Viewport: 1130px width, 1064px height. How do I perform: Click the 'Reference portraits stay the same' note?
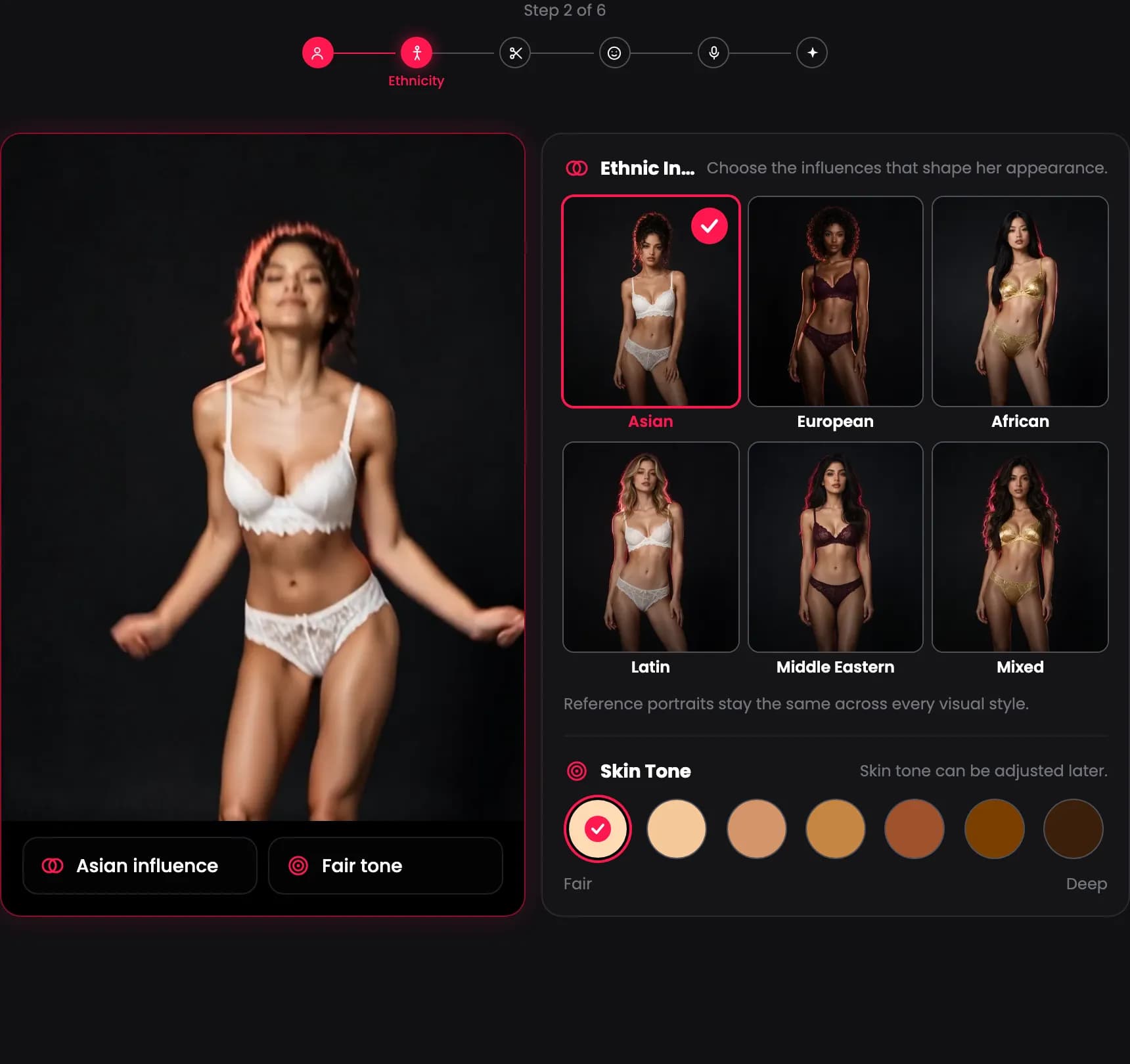[796, 704]
